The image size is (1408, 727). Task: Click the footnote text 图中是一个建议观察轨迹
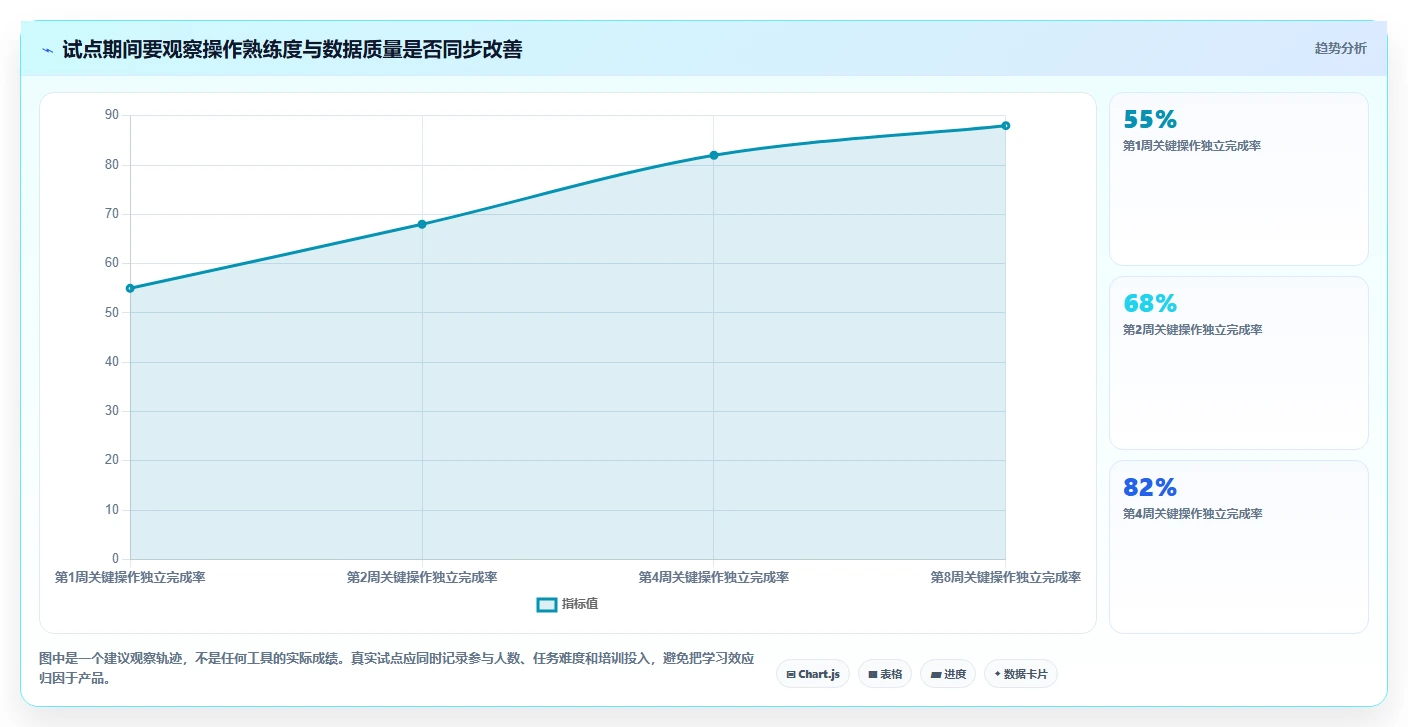tap(395, 668)
